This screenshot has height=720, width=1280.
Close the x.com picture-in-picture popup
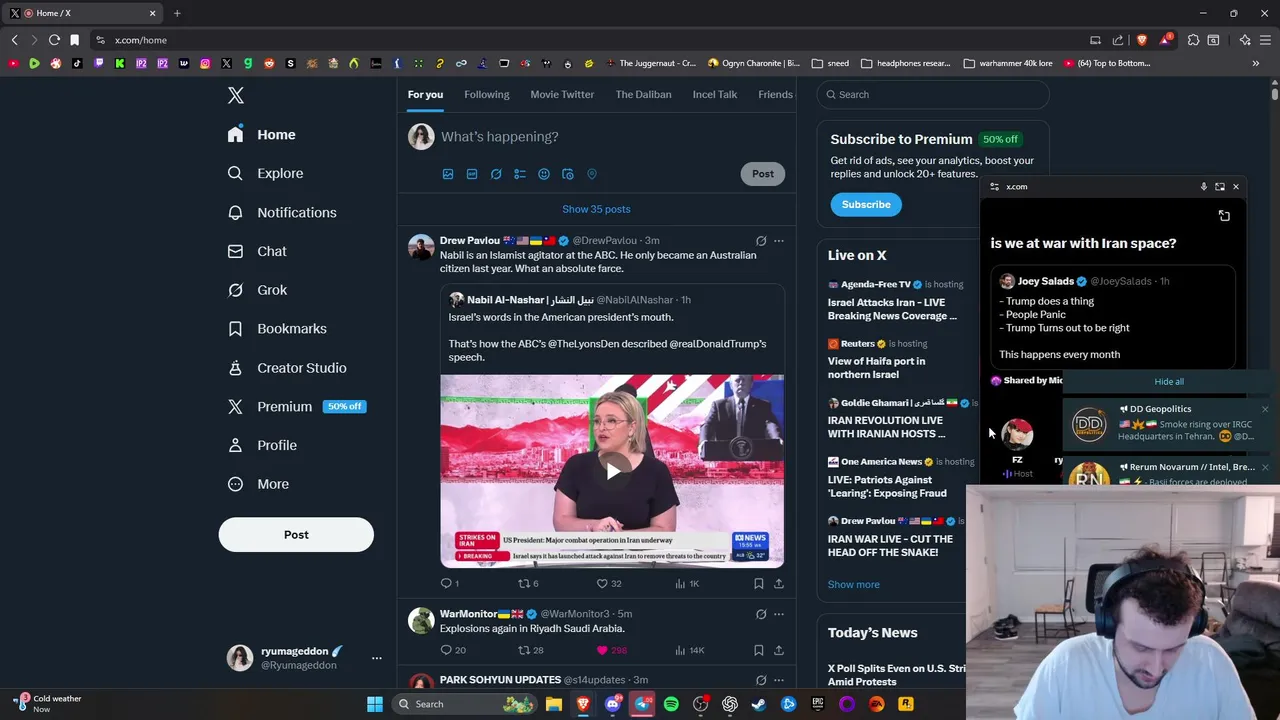tap(1236, 187)
